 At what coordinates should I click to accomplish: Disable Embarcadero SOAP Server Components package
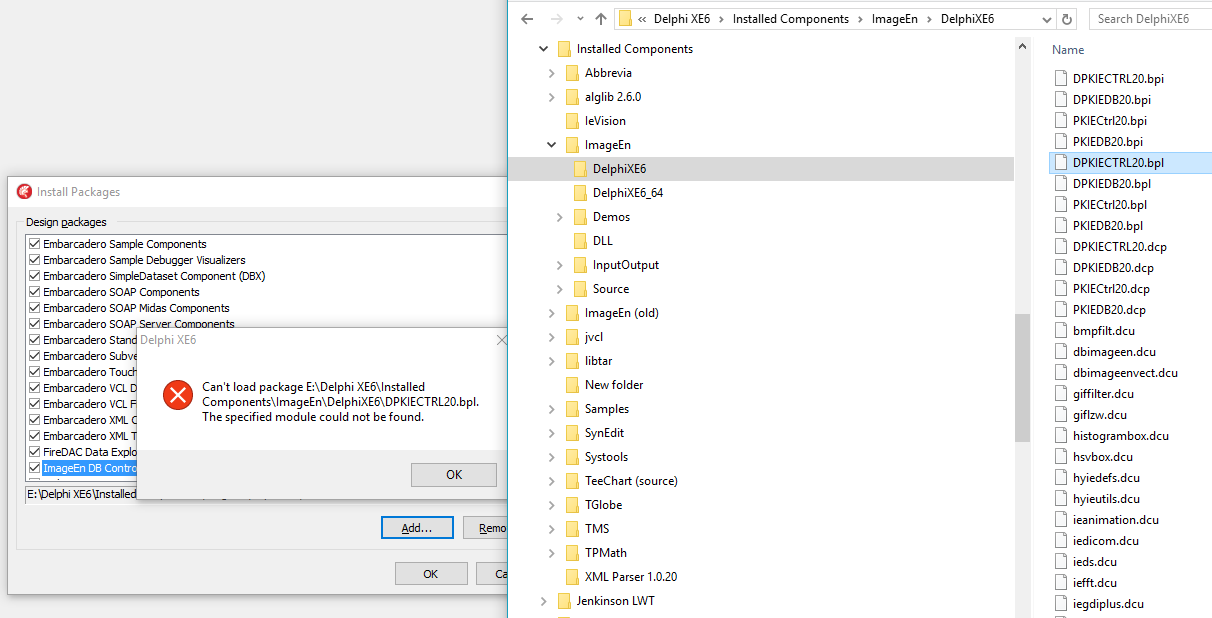35,324
